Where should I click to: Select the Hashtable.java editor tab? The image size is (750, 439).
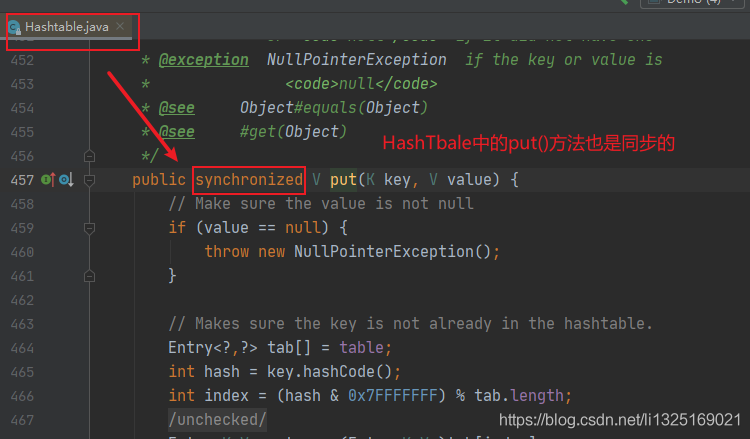(66, 27)
